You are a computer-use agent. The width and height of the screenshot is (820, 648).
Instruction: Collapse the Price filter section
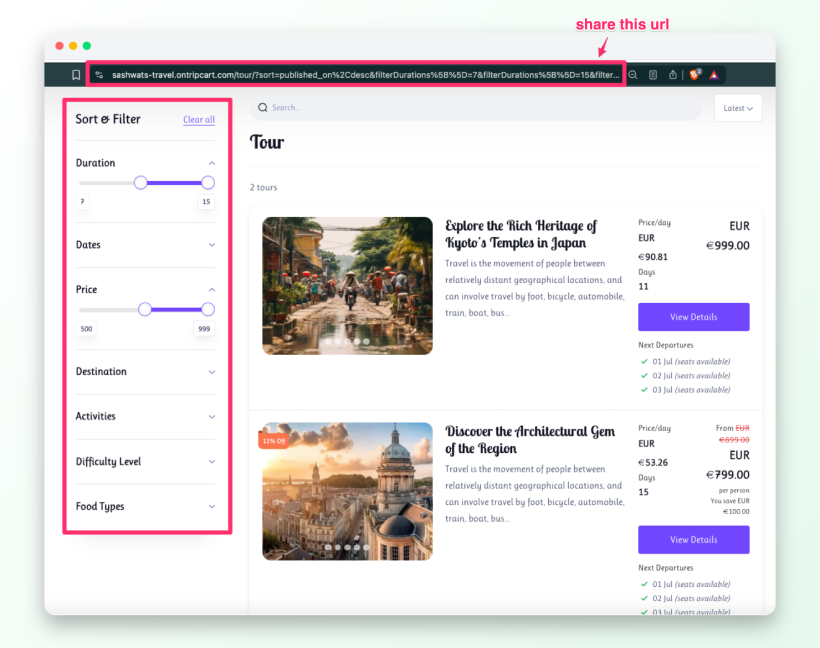tap(211, 290)
